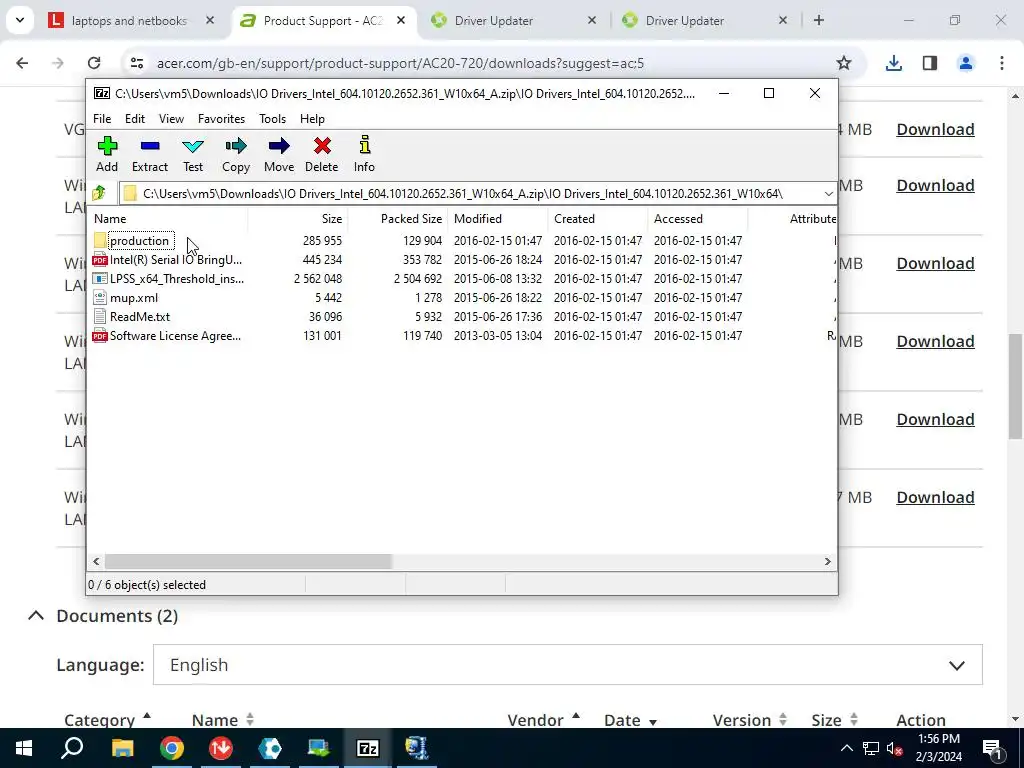This screenshot has height=768, width=1024.
Task: Open Windows Start menu
Action: (x=24, y=748)
